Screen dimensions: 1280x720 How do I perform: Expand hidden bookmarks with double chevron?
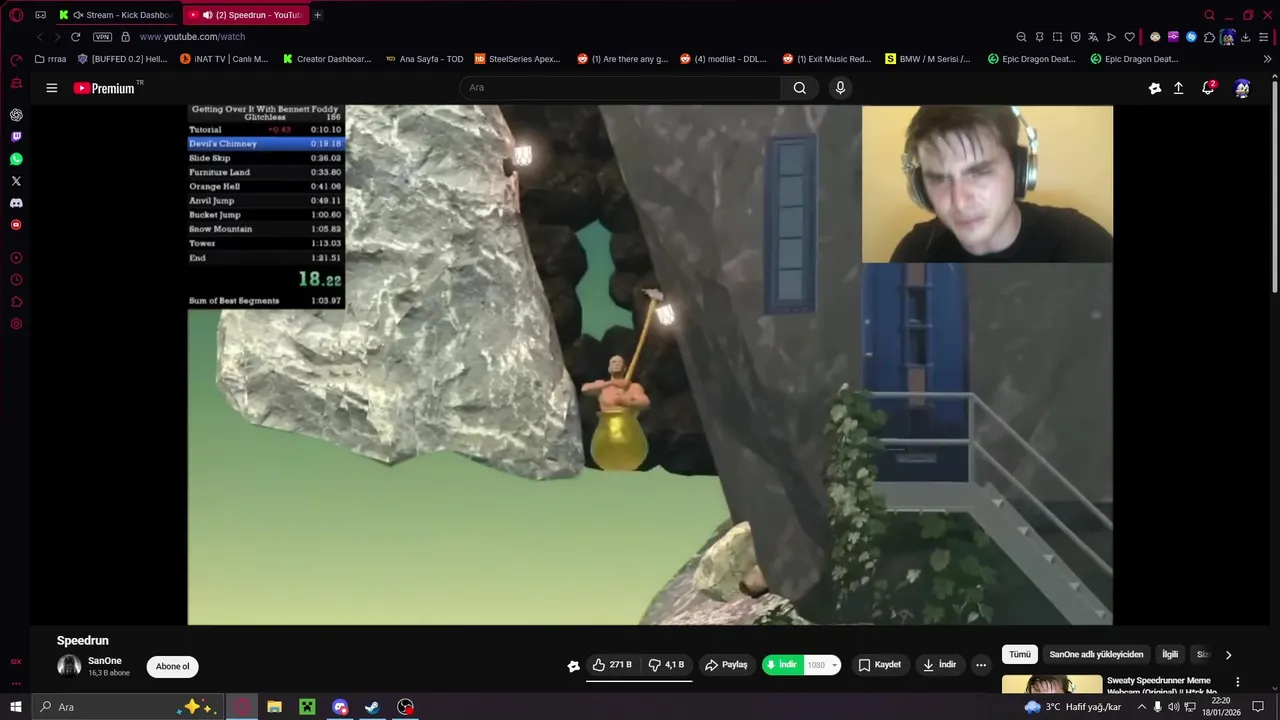pyautogui.click(x=1267, y=59)
